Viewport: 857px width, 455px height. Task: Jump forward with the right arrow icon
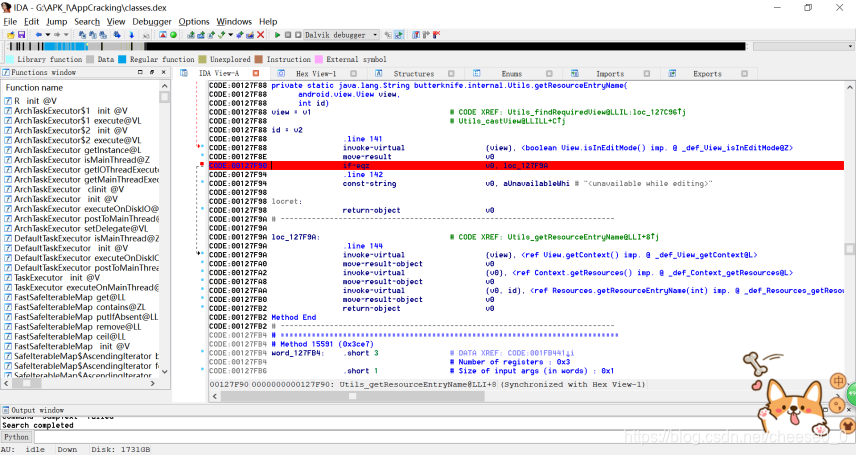[57, 35]
